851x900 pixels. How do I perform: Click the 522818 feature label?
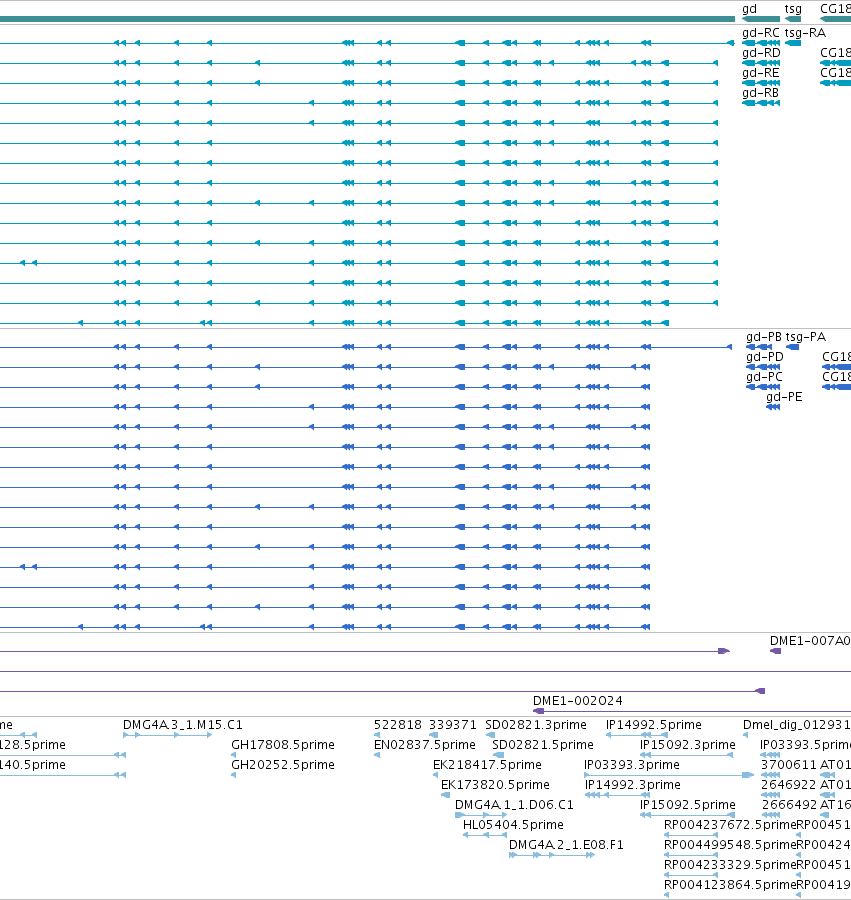click(398, 725)
